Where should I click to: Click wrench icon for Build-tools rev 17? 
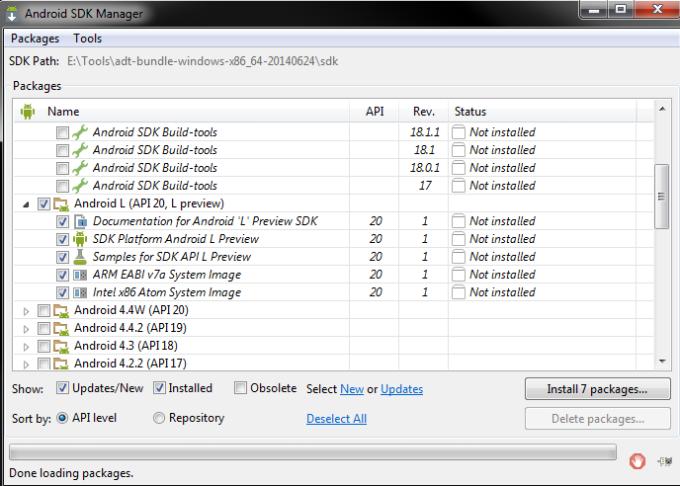[x=80, y=186]
